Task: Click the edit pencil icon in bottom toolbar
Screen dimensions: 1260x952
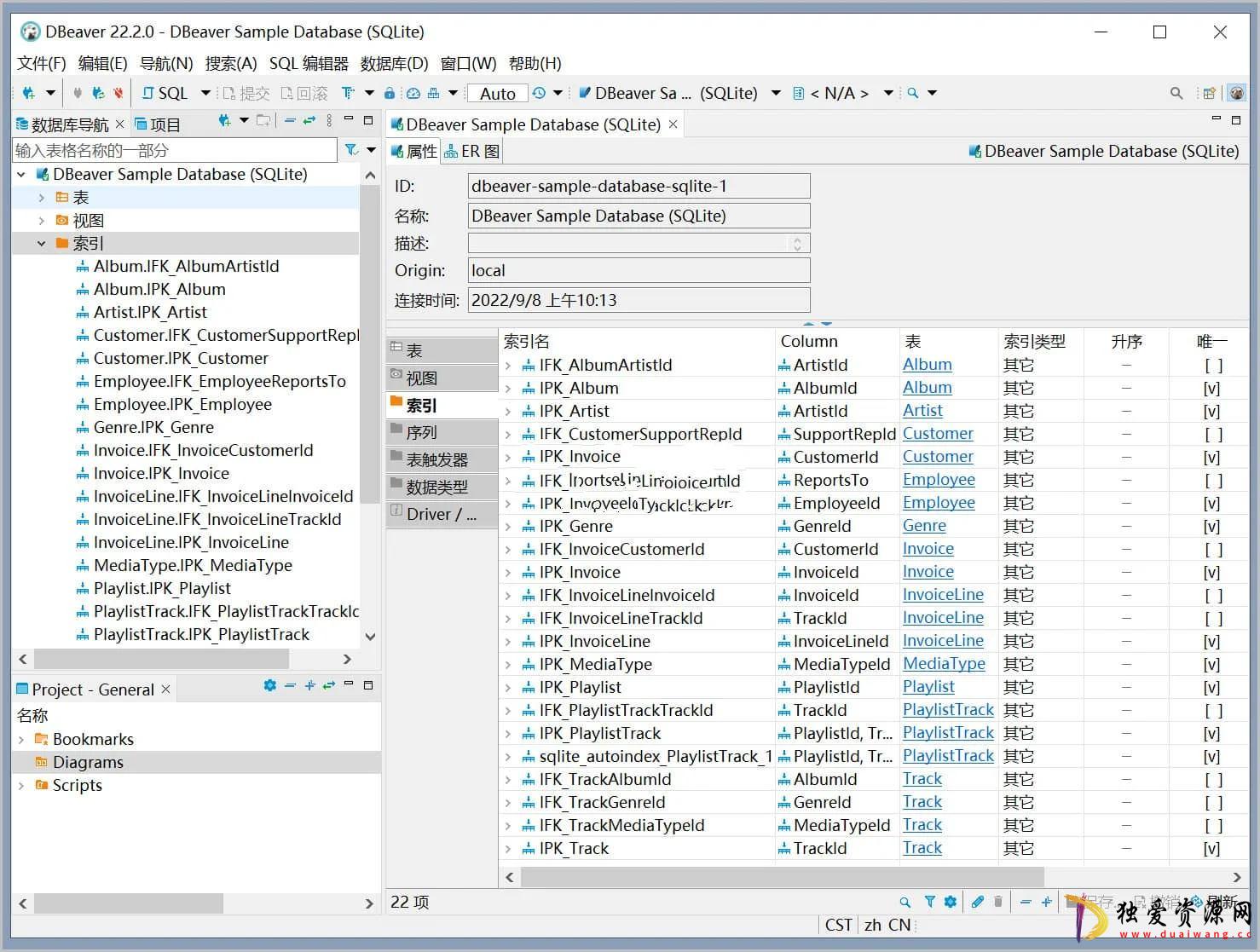Action: [x=977, y=902]
